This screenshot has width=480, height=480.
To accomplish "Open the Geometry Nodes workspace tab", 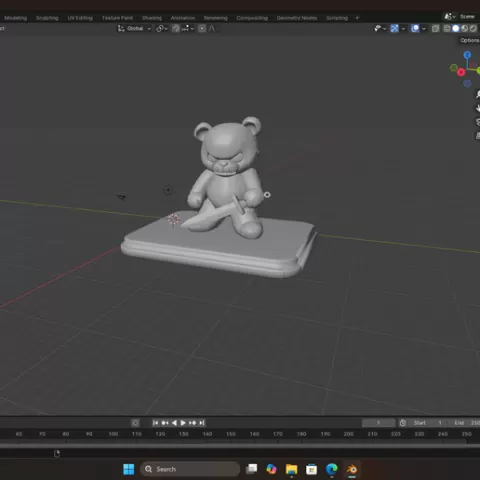I will [297, 18].
